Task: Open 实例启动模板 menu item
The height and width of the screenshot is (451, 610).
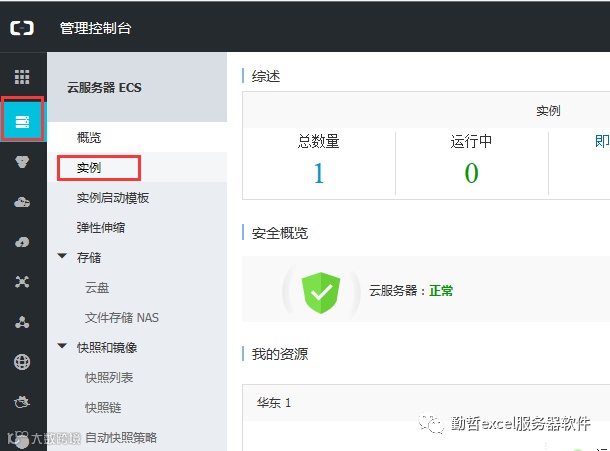Action: click(x=113, y=198)
